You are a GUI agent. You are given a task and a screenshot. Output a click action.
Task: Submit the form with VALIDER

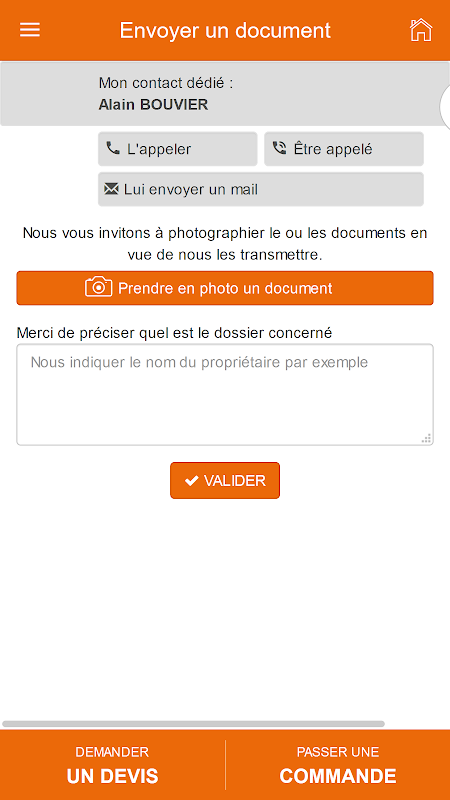click(x=225, y=481)
